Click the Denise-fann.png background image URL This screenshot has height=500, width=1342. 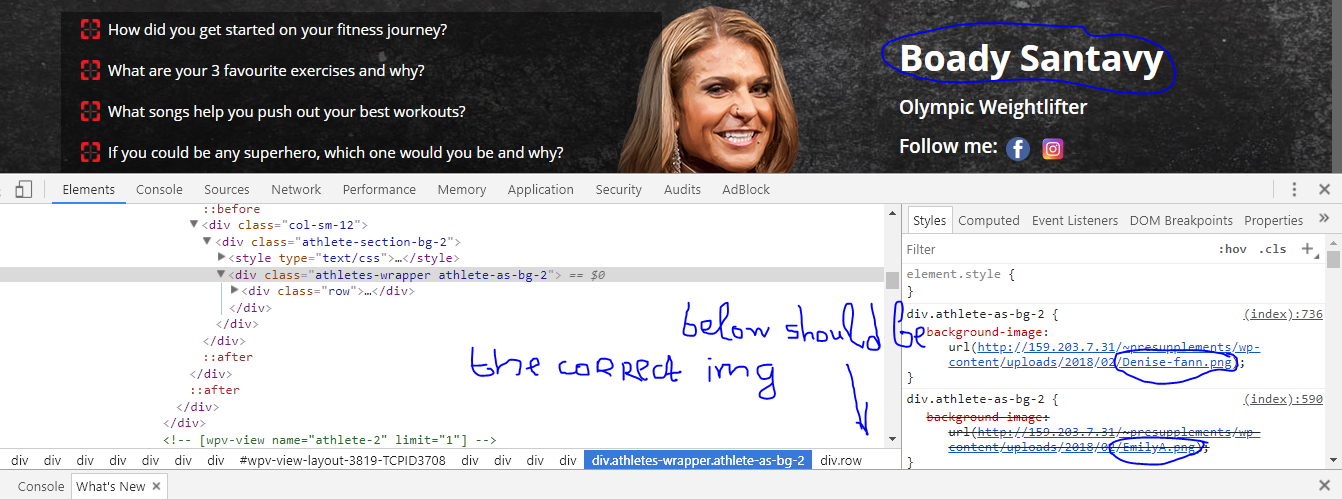1104,355
